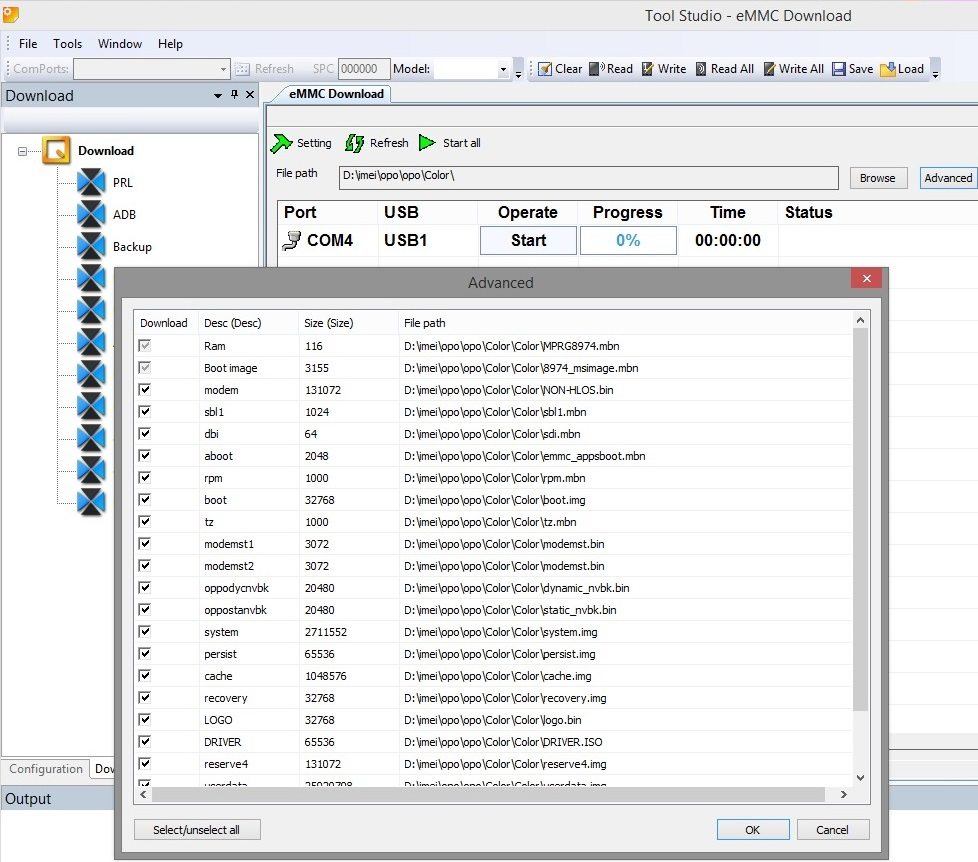Viewport: 978px width, 862px height.
Task: Click the Save disk icon
Action: tap(837, 69)
